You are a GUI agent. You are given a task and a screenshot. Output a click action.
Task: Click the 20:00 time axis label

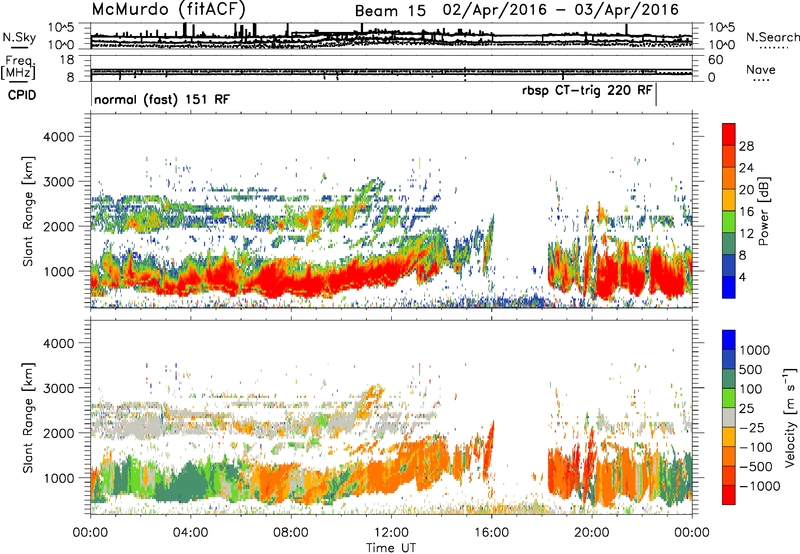(591, 533)
